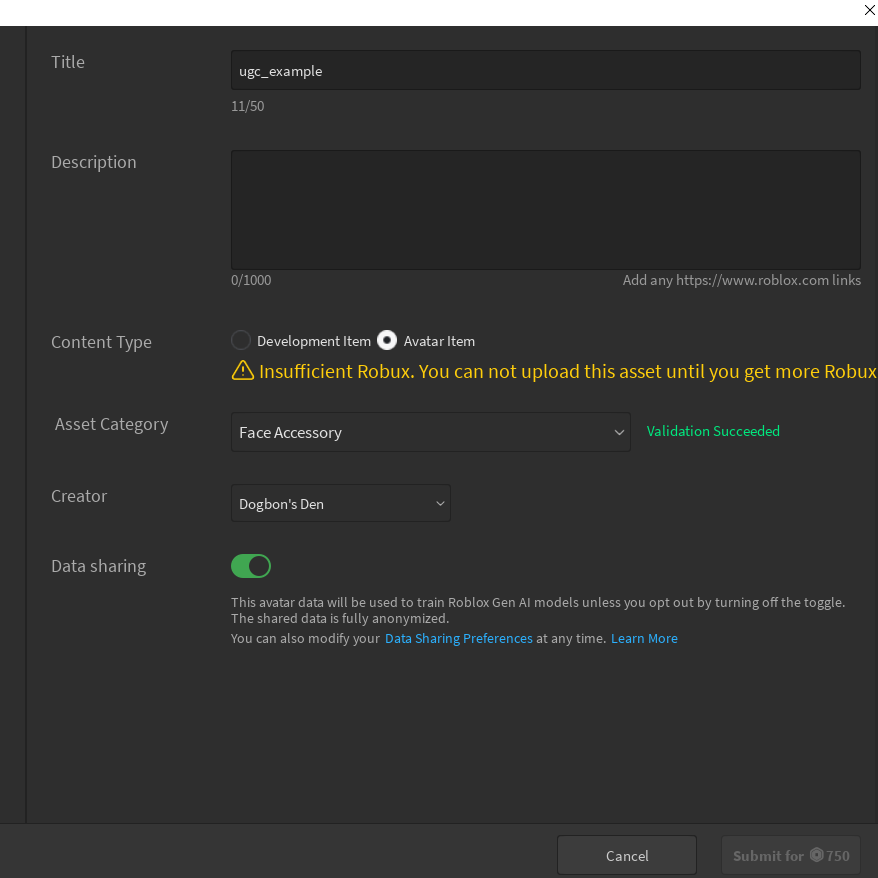Click the Validation Succeeded status text
This screenshot has width=878, height=878.
pos(713,431)
